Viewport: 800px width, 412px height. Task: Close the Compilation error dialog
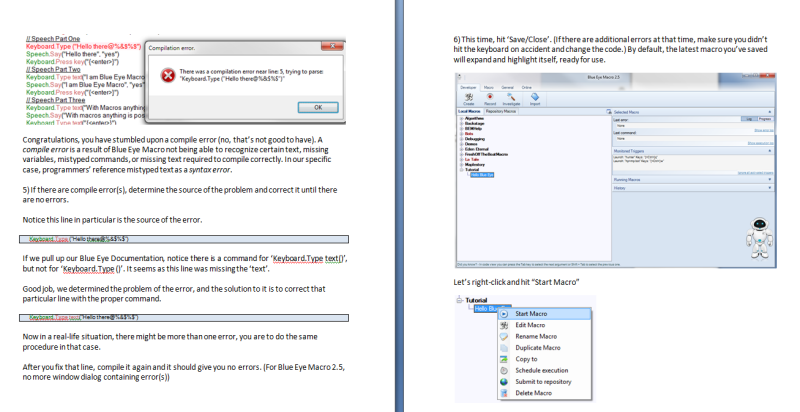point(332,46)
